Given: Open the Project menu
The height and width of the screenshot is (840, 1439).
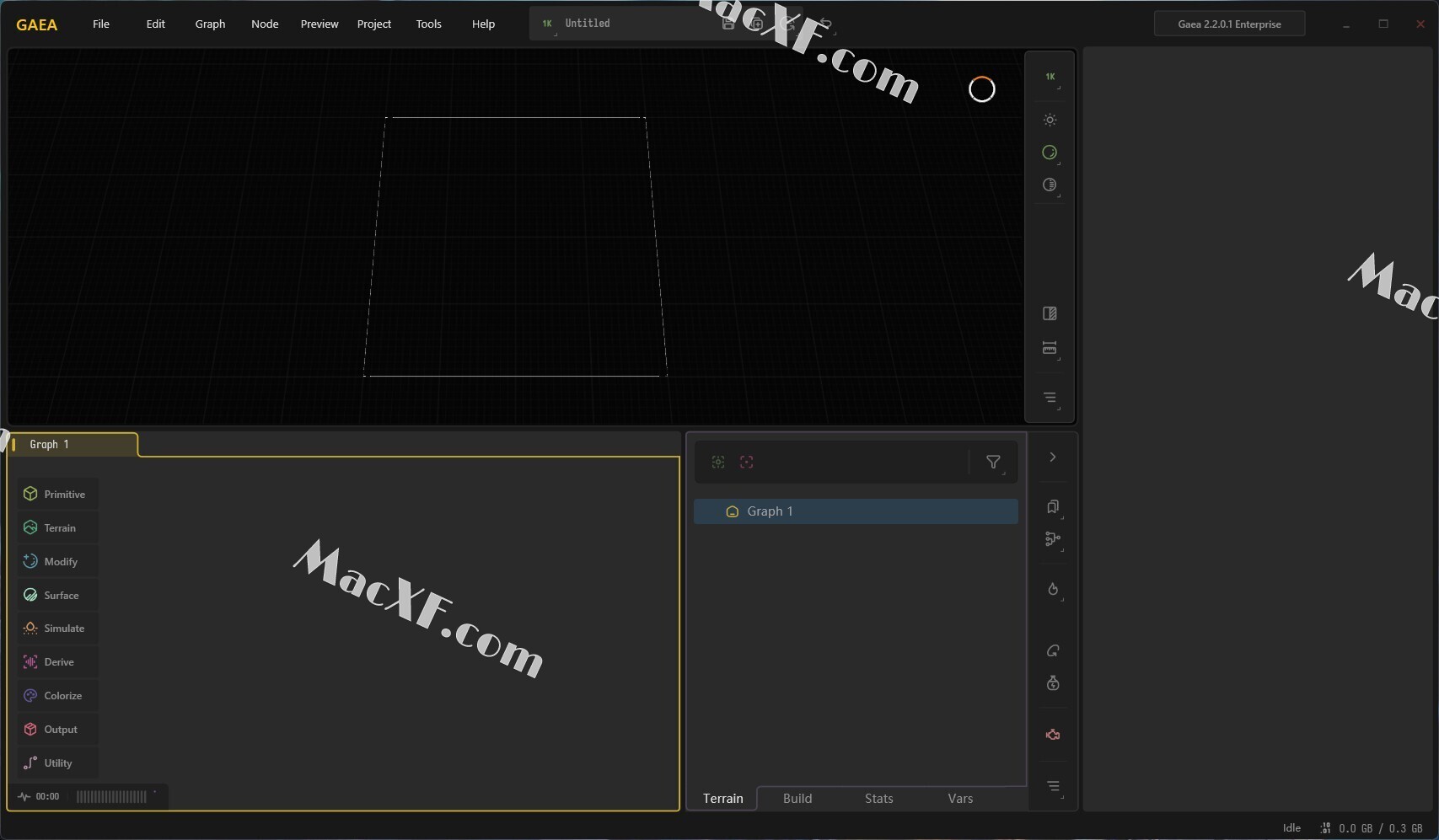Looking at the screenshot, I should [x=374, y=24].
